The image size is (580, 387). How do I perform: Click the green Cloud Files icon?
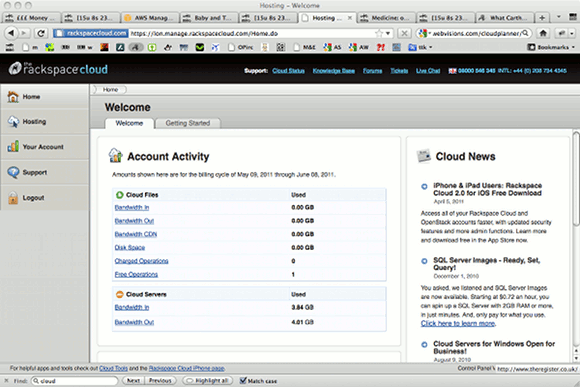[119, 195]
